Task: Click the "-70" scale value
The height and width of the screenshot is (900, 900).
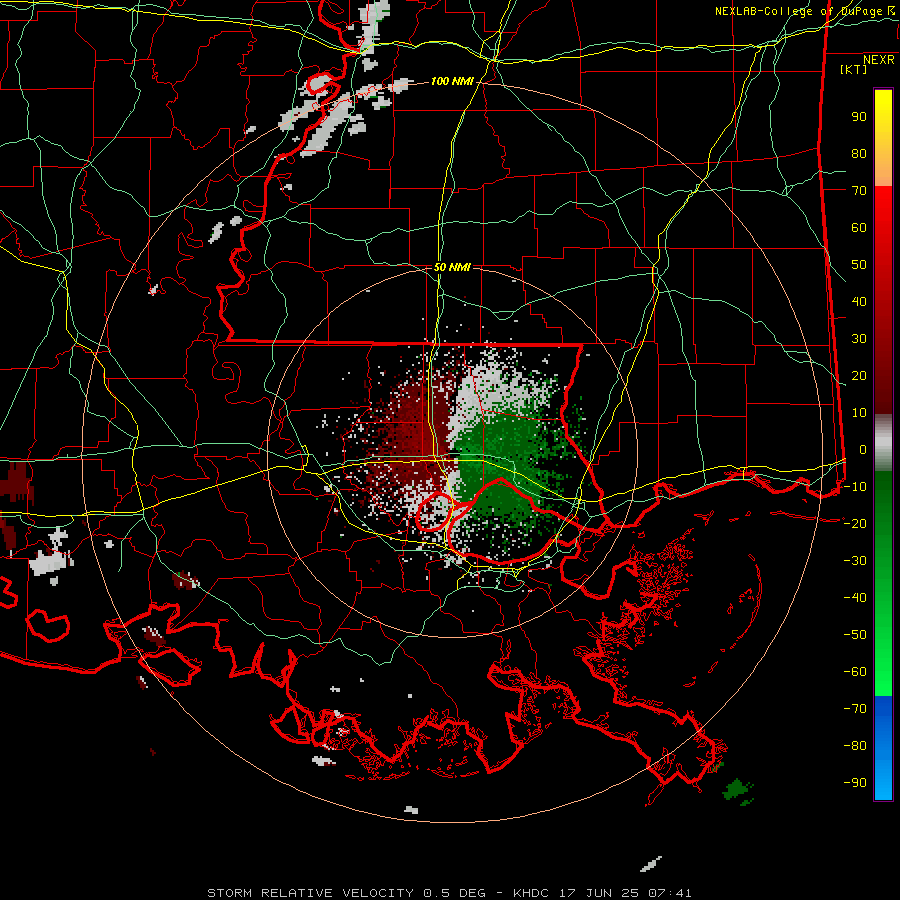Action: pos(855,709)
